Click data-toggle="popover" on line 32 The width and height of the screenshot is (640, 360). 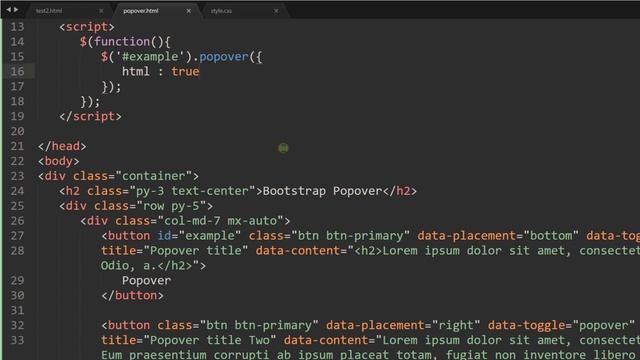click(561, 325)
